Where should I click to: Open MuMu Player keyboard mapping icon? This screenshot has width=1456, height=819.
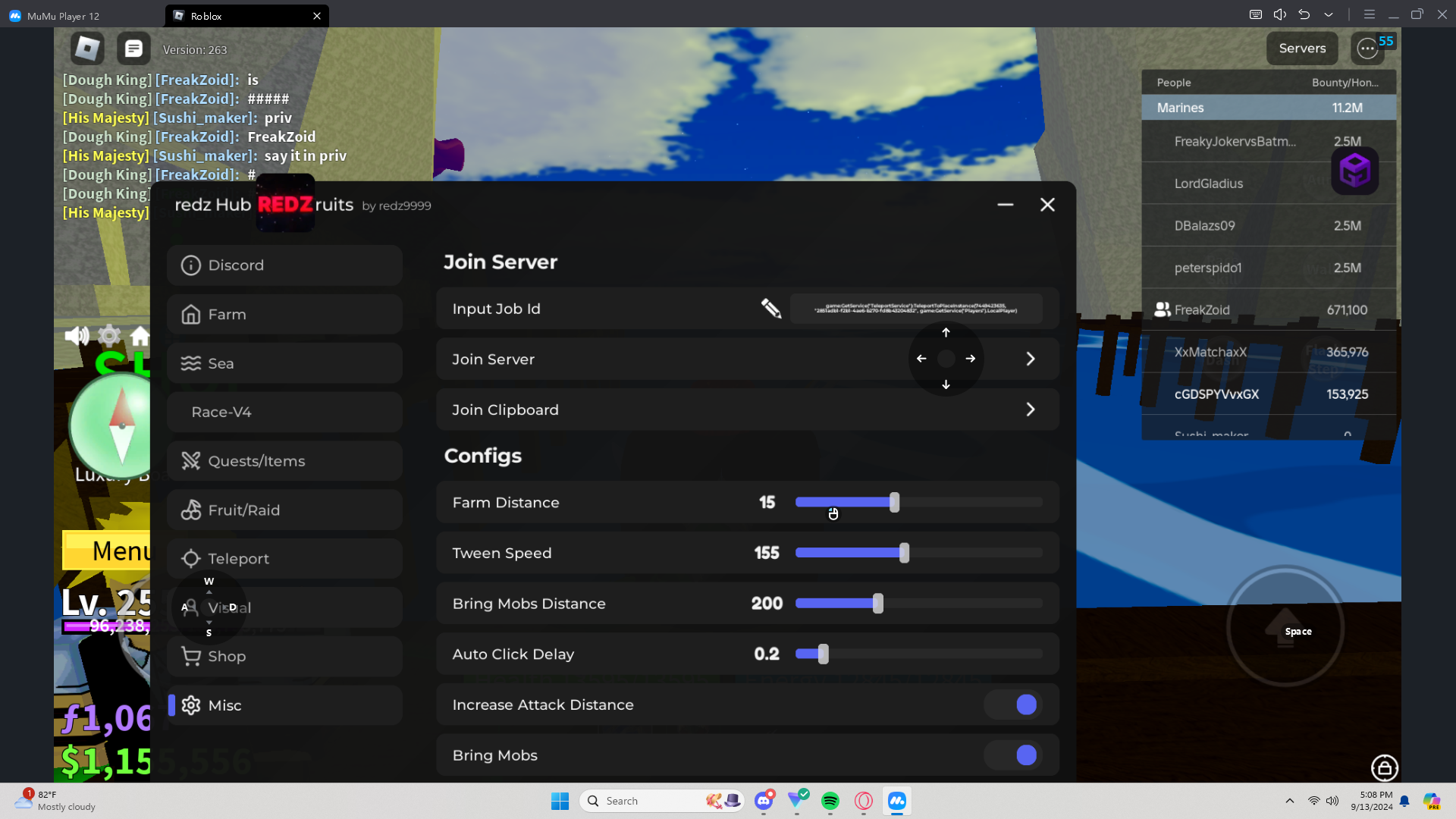[1256, 14]
